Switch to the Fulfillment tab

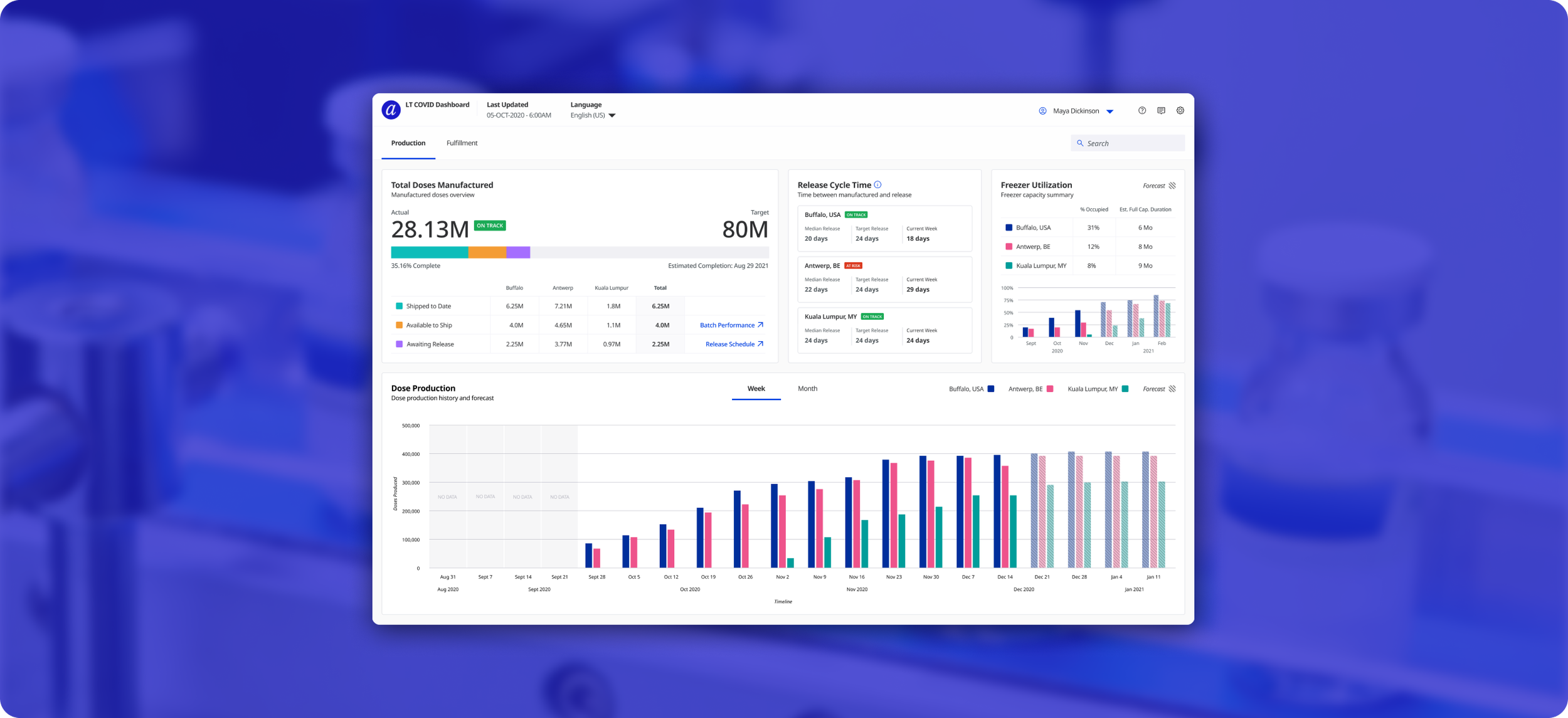coord(462,143)
